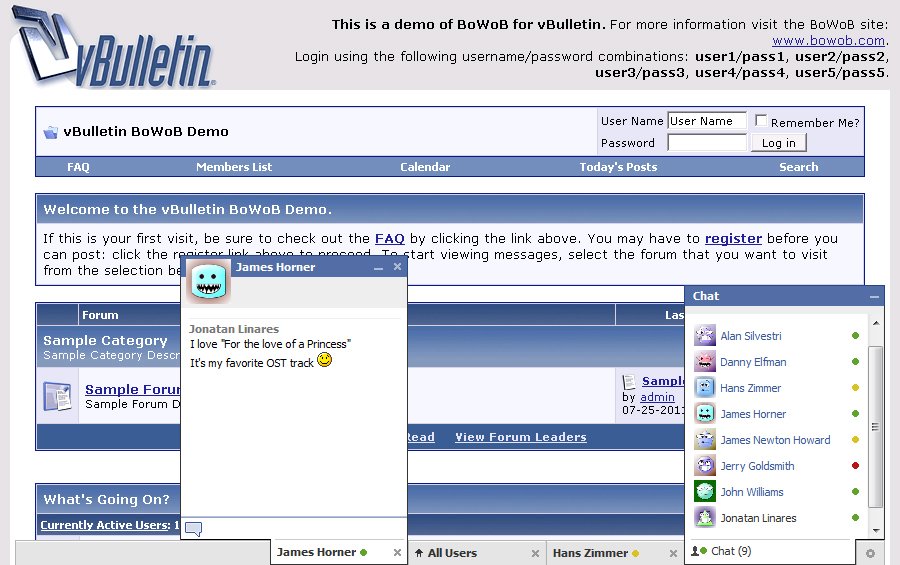This screenshot has width=900, height=565.
Task: Open View Forum Leaders link
Action: point(521,437)
